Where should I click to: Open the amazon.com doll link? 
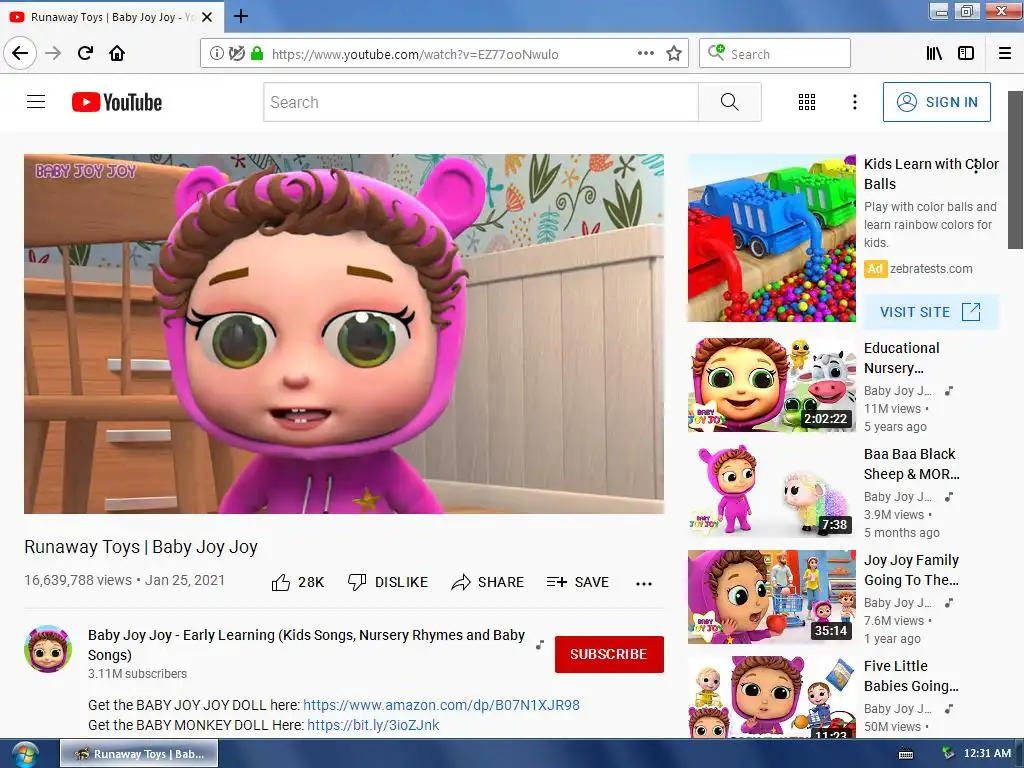pyautogui.click(x=441, y=705)
